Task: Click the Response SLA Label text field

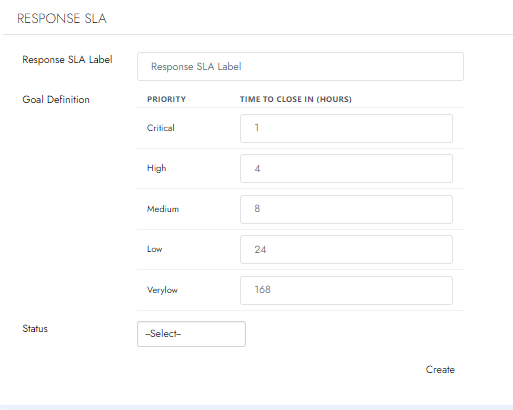Action: pos(300,66)
